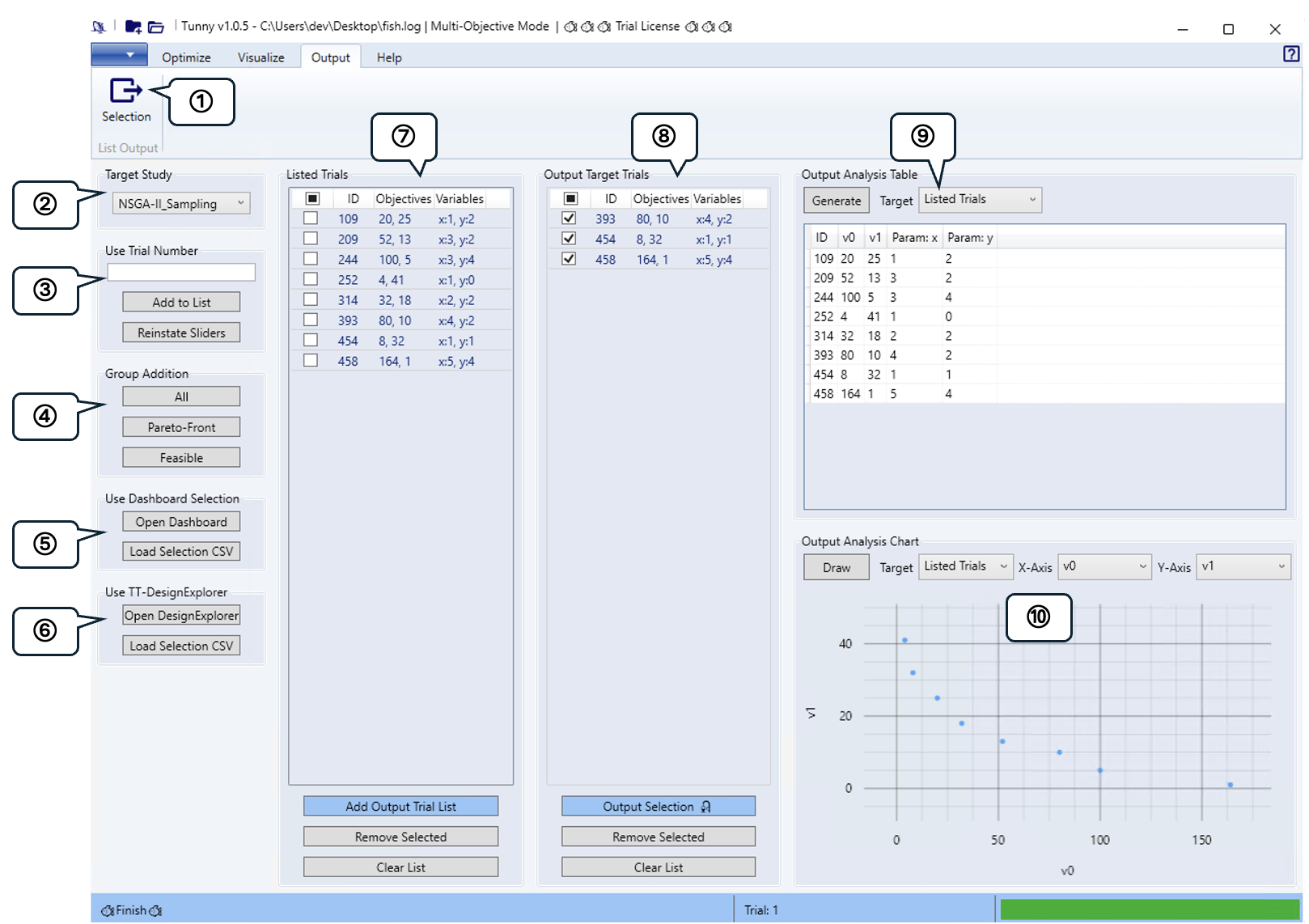Viewport: 1309px width, 924px height.
Task: Click the Add to List button
Action: [181, 302]
